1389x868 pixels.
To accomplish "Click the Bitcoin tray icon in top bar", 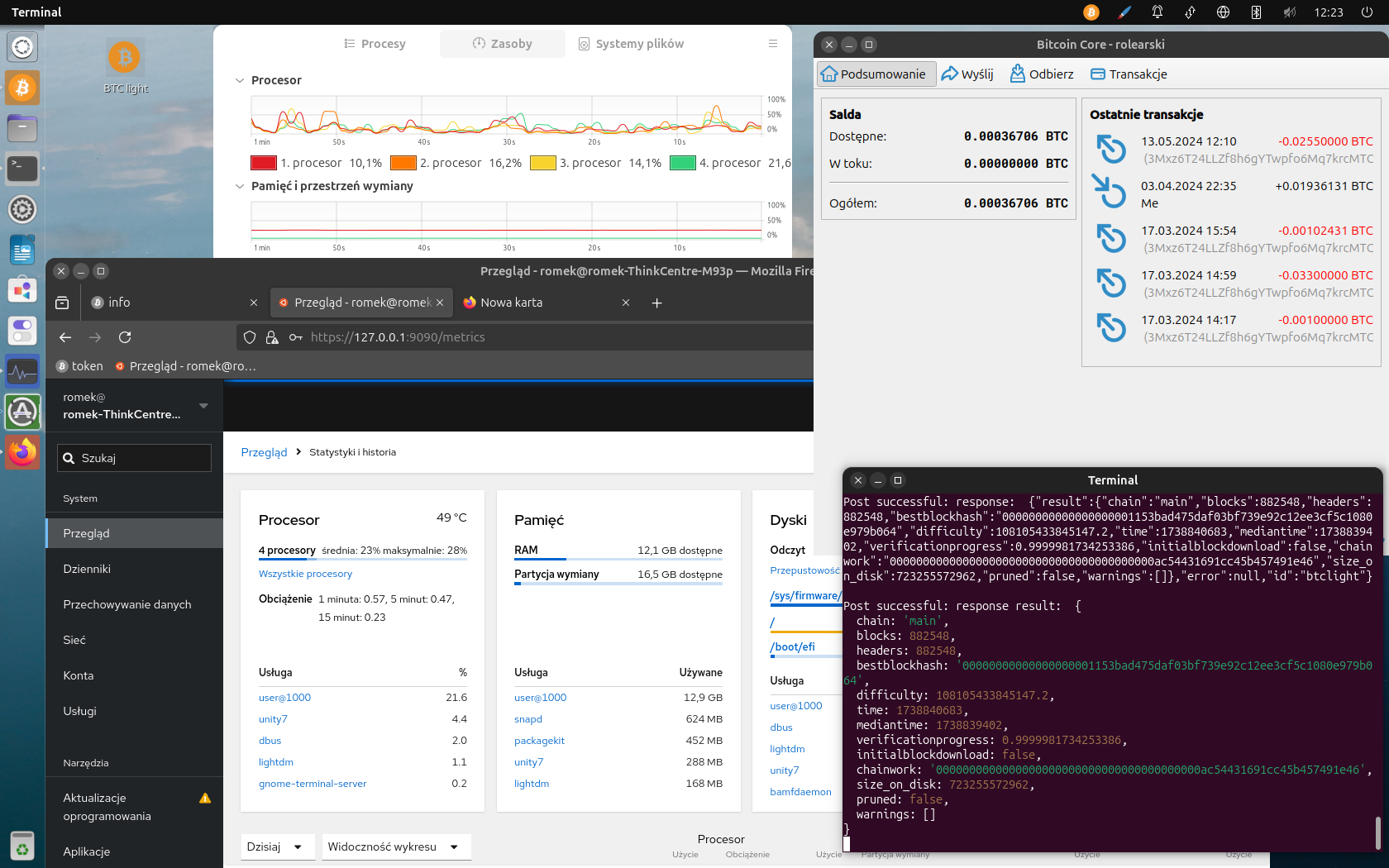I will click(1091, 12).
